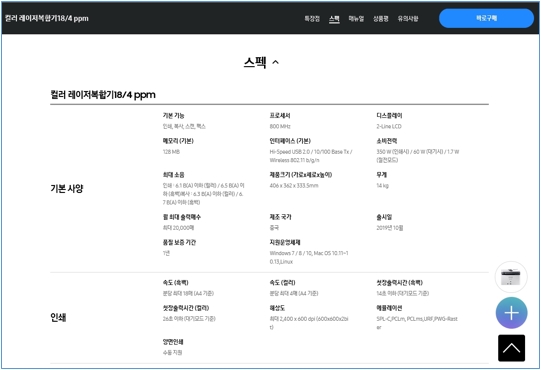Click the 800 MHz value
Image resolution: width=541 pixels, height=370 pixels.
pyautogui.click(x=280, y=126)
